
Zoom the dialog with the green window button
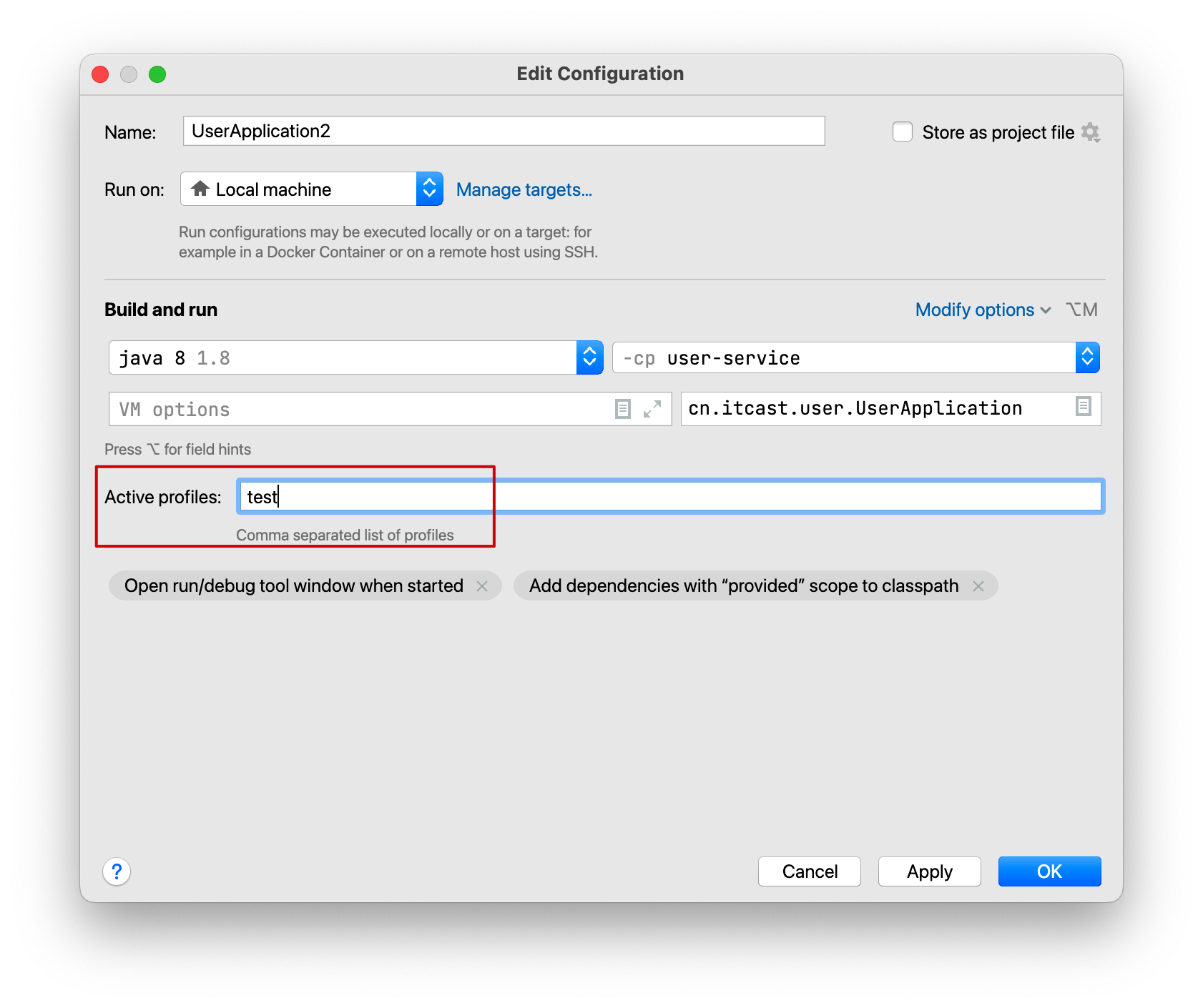157,74
